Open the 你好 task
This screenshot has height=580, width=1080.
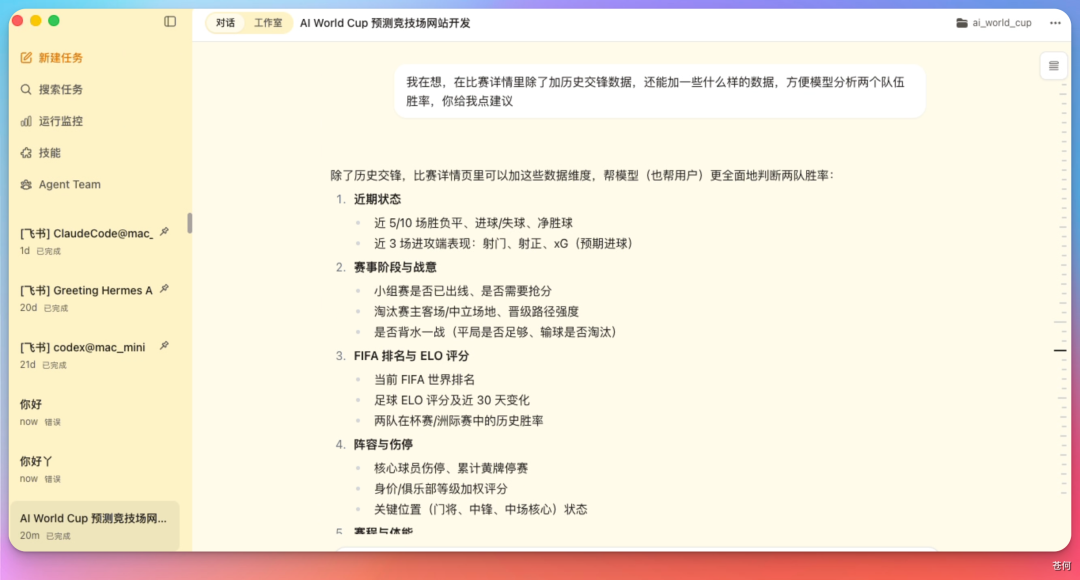96,412
